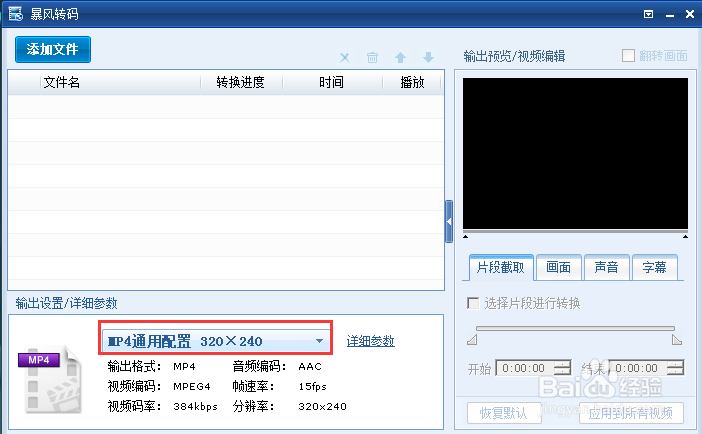Switch to the 片段截取 tab
This screenshot has height=434, width=702.
click(501, 267)
